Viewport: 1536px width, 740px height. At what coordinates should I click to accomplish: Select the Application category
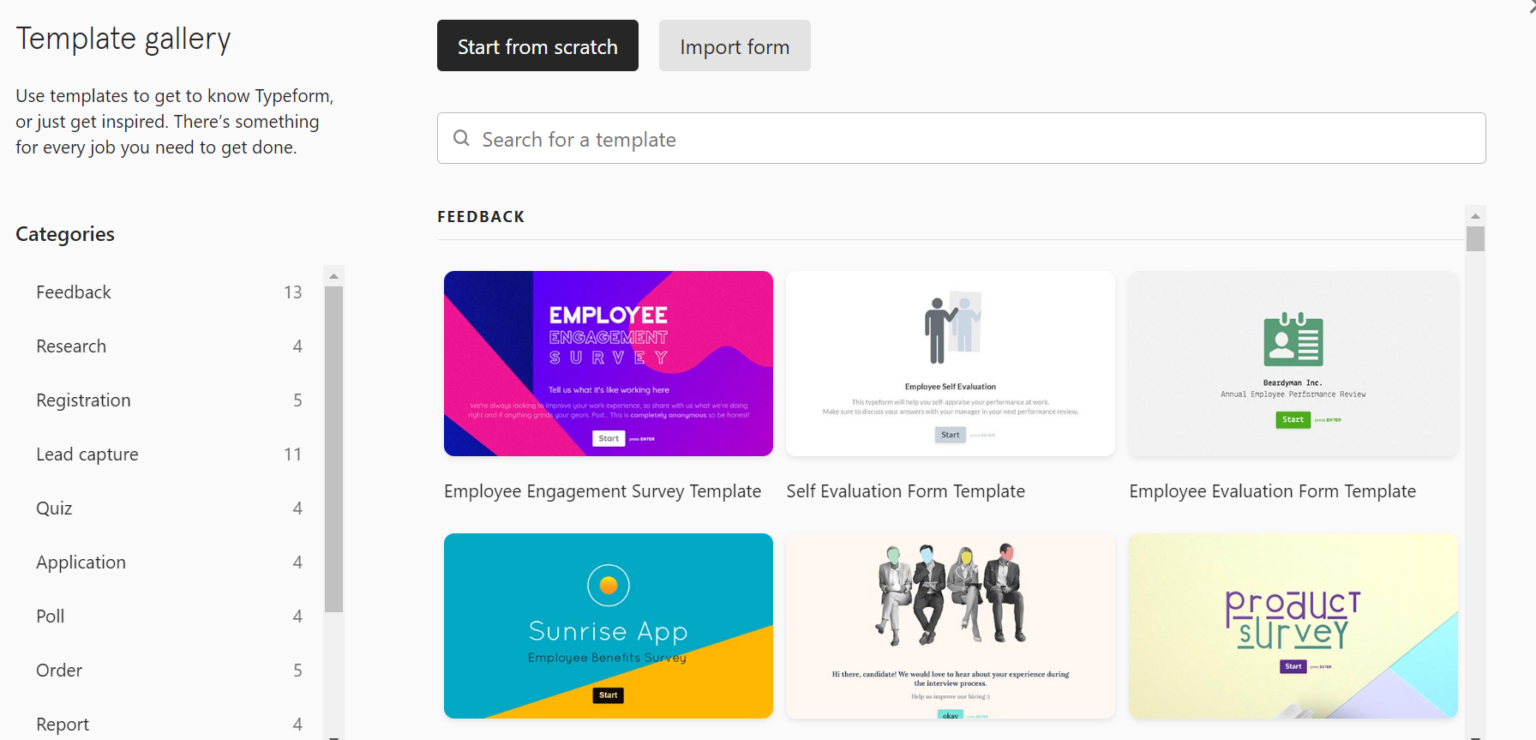(x=81, y=562)
